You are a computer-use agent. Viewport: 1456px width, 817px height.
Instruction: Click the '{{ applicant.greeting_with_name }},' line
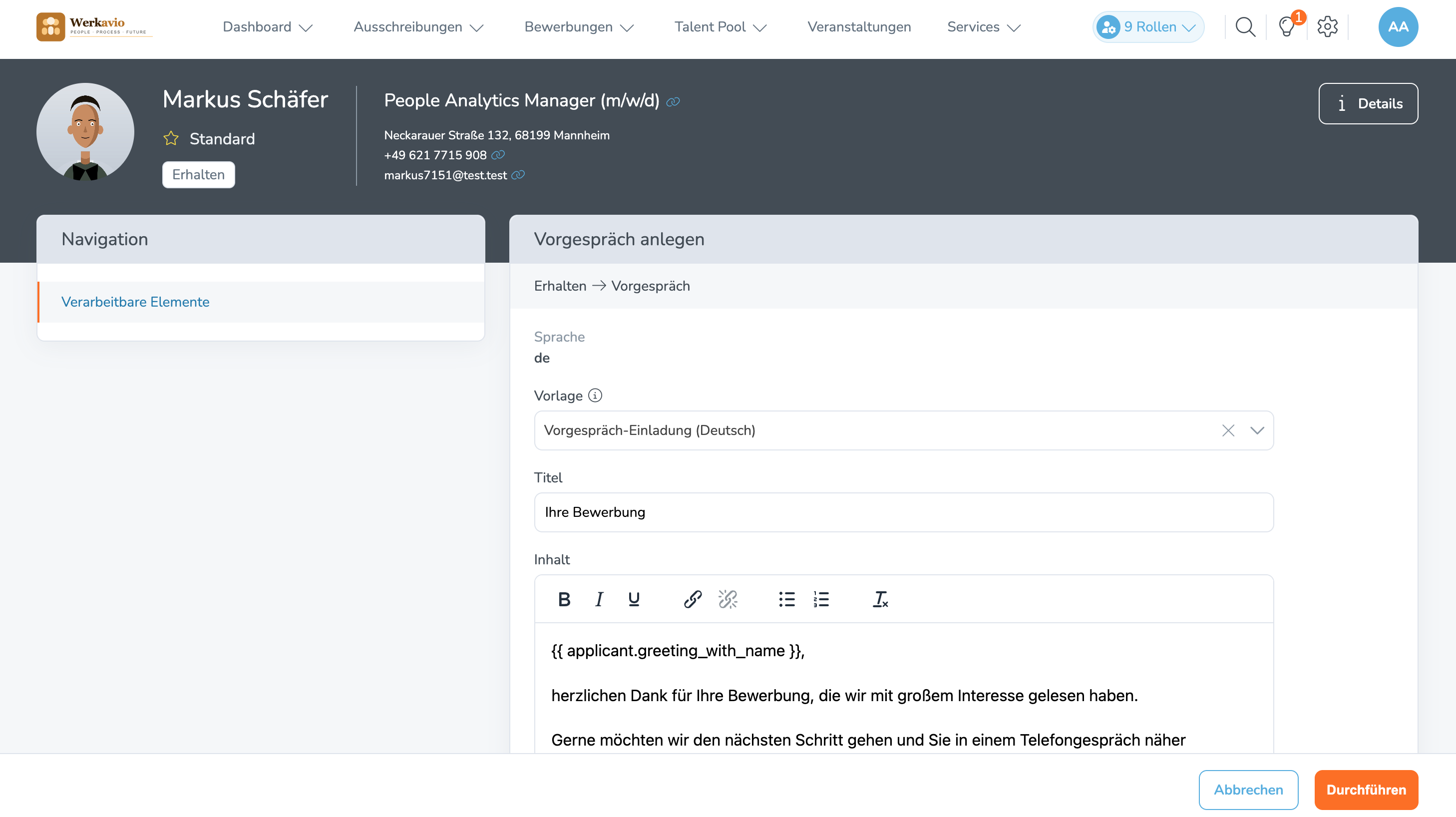[678, 650]
